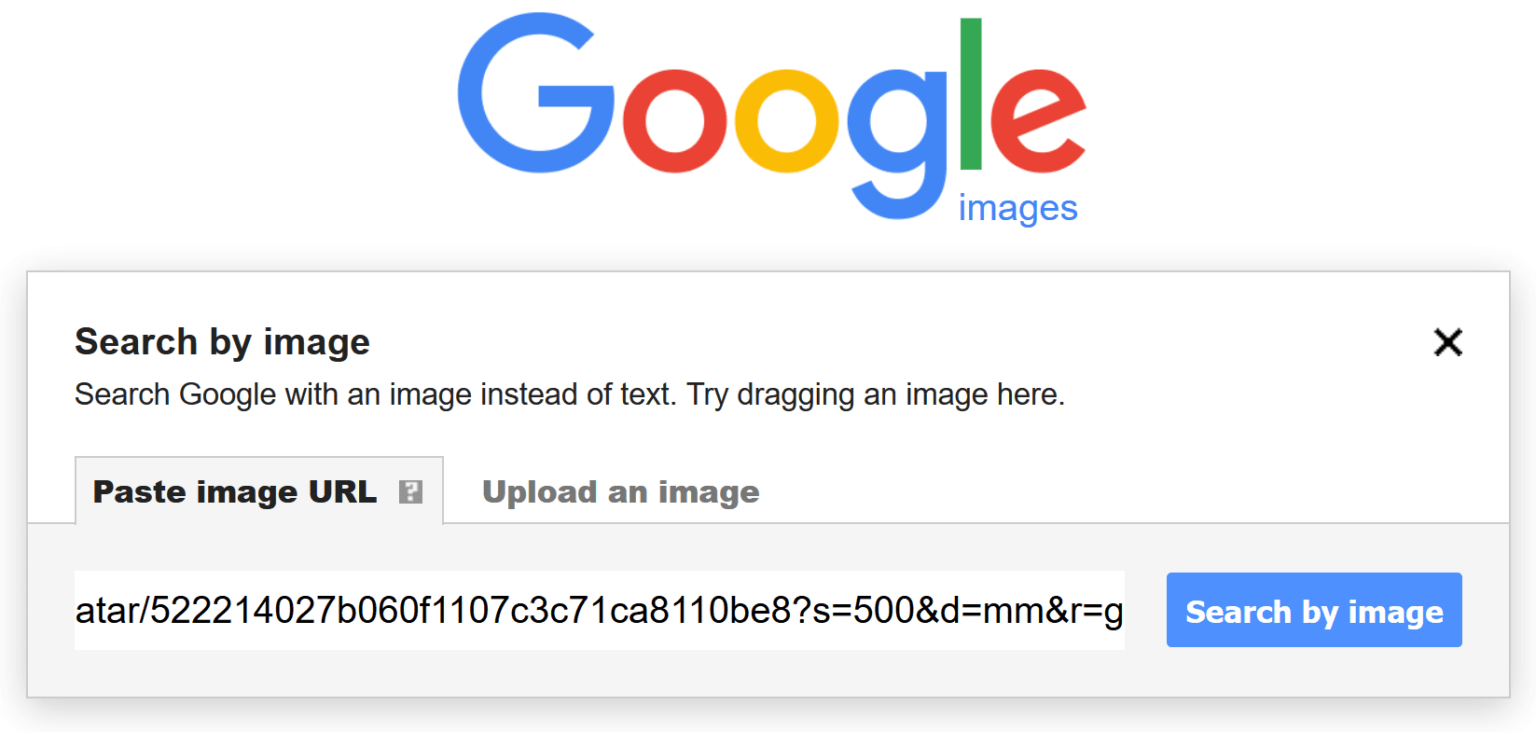Click the gray area beside the URL field
Screen dimensions: 1536x732
pos(1145,610)
